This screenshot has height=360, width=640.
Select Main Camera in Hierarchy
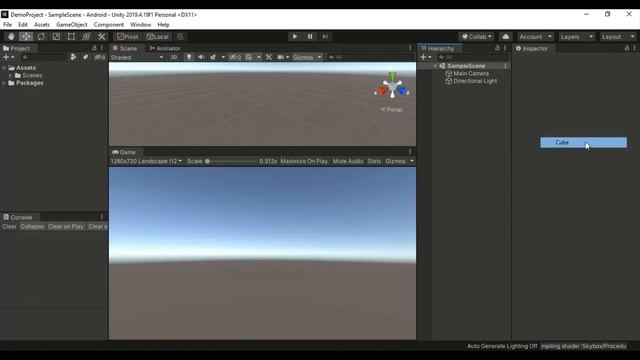coord(471,73)
